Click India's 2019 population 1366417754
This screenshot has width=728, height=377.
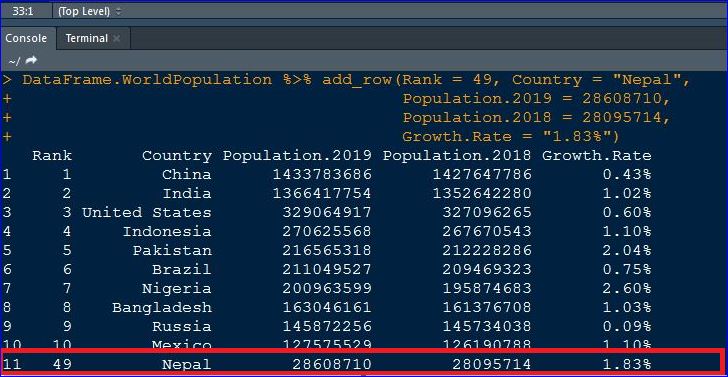pyautogui.click(x=322, y=194)
